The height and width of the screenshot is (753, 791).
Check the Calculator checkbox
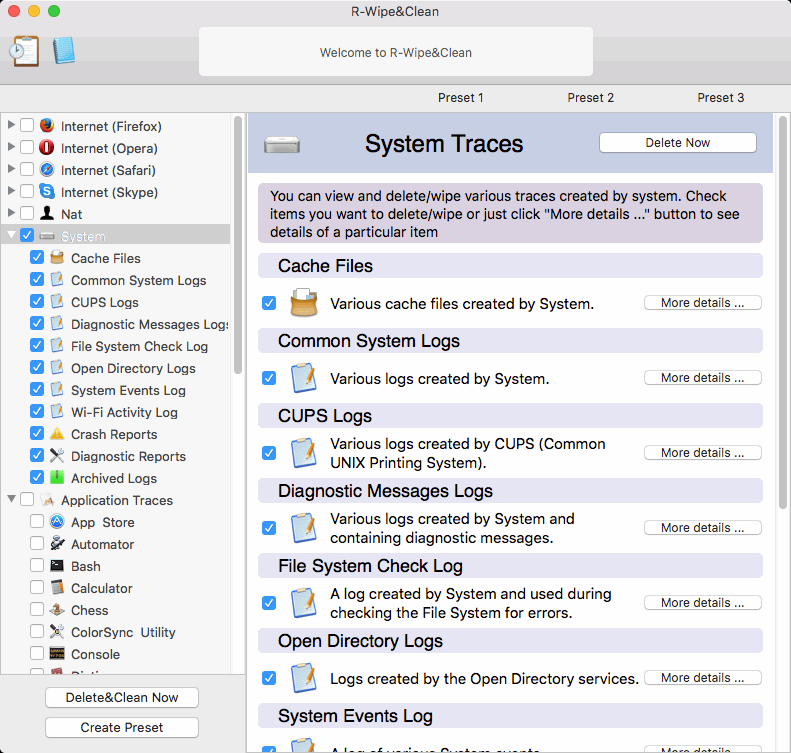click(x=37, y=587)
